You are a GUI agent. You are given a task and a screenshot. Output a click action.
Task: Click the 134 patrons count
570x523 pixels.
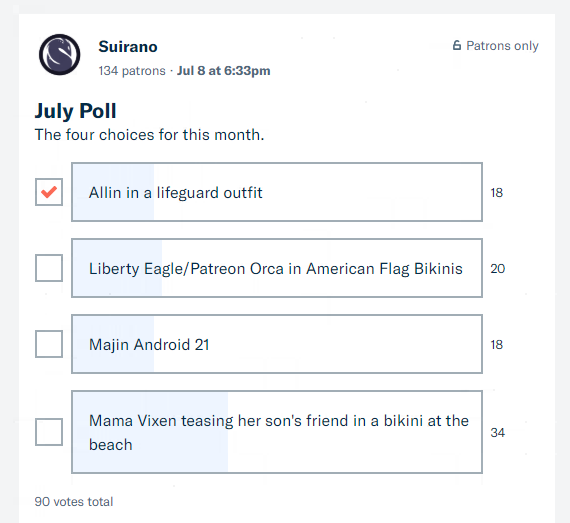click(132, 71)
